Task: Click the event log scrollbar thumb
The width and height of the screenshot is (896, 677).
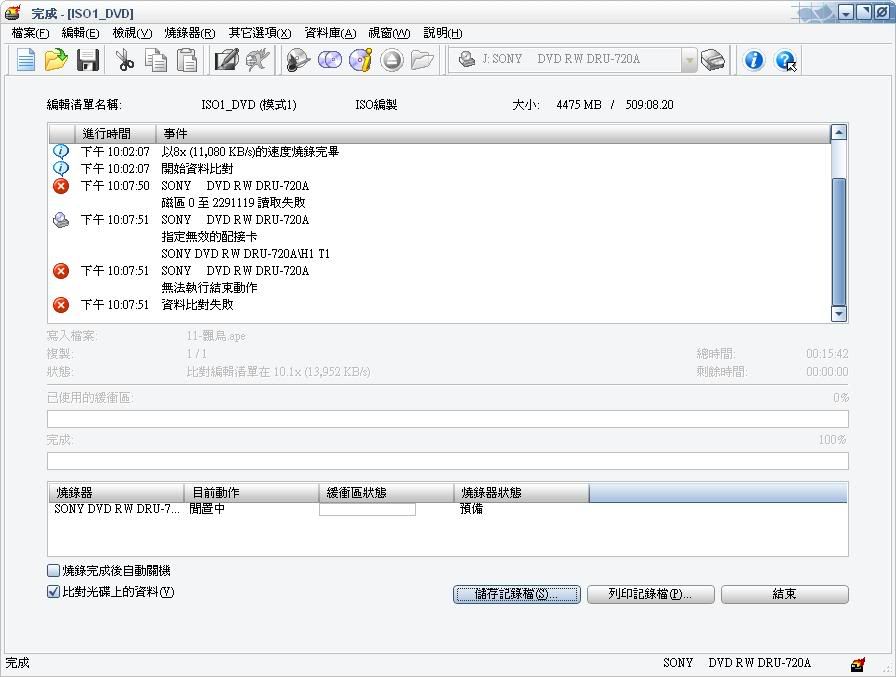Action: [x=839, y=242]
